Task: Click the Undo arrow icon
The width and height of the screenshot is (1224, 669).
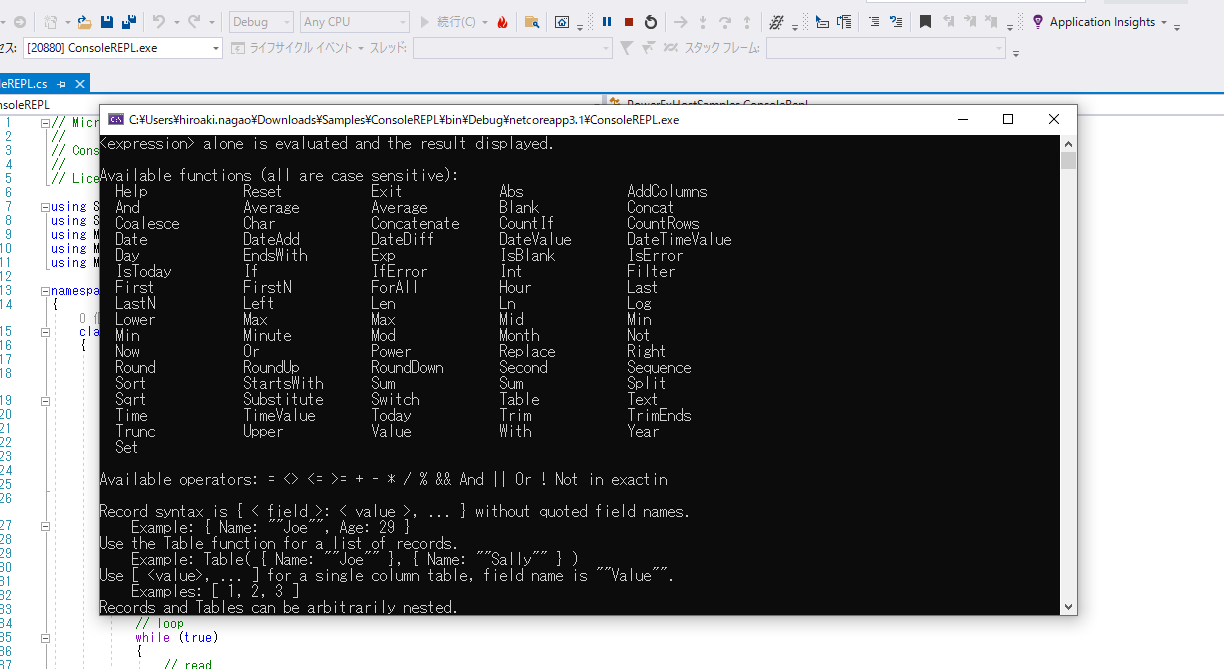Action: coord(159,22)
